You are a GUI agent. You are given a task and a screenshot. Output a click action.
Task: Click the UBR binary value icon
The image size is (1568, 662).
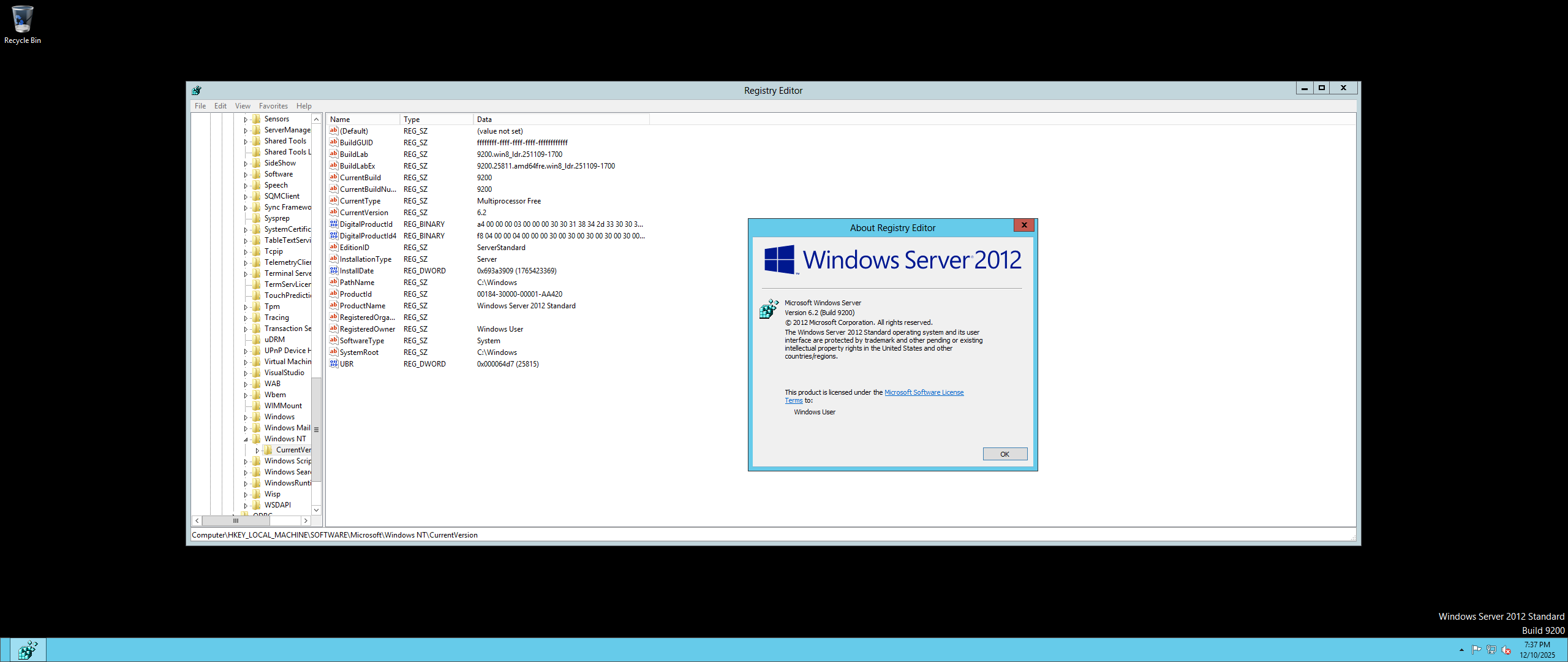pyautogui.click(x=334, y=363)
